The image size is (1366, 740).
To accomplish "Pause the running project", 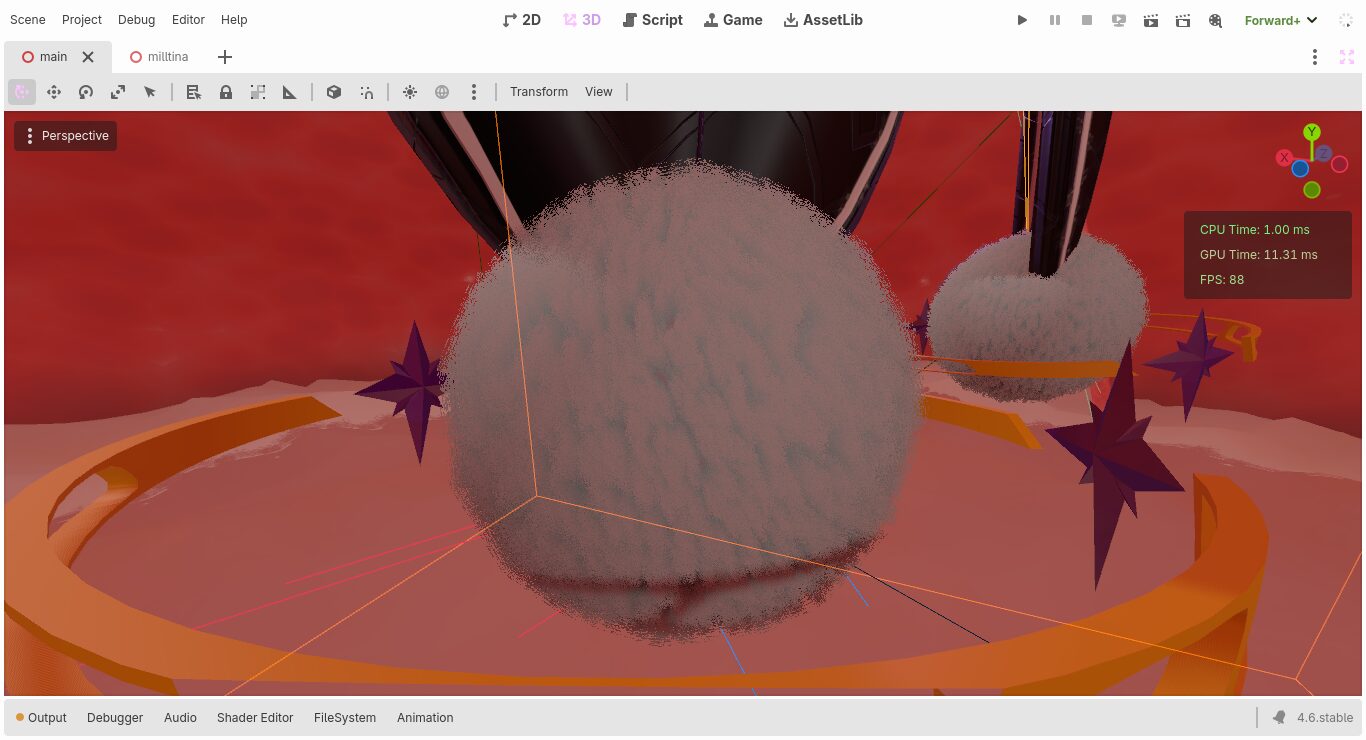I will [1055, 20].
